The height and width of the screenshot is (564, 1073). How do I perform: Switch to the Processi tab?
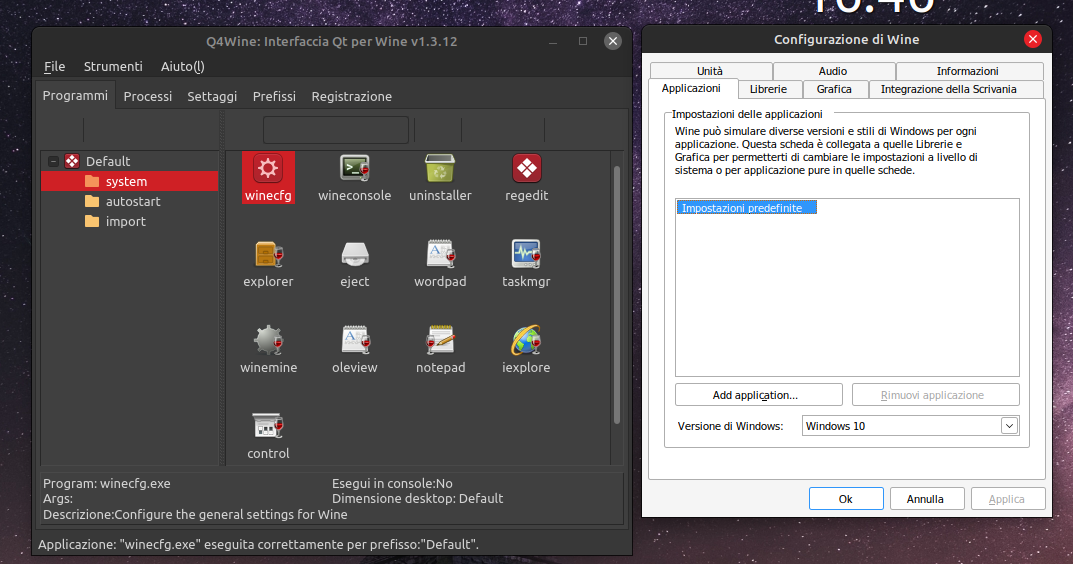[148, 97]
